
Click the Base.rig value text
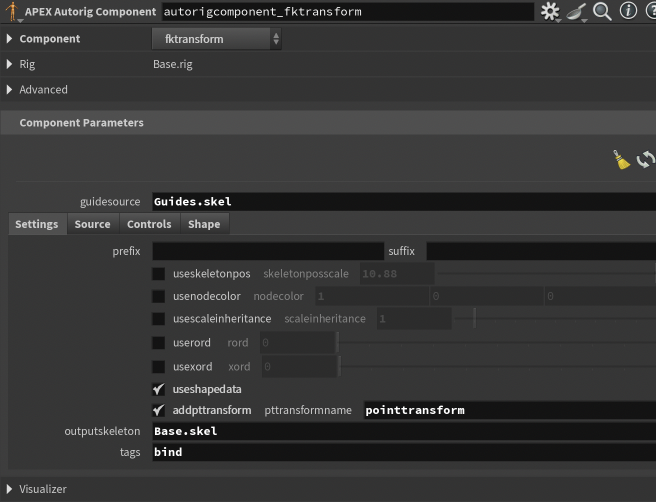coord(173,64)
